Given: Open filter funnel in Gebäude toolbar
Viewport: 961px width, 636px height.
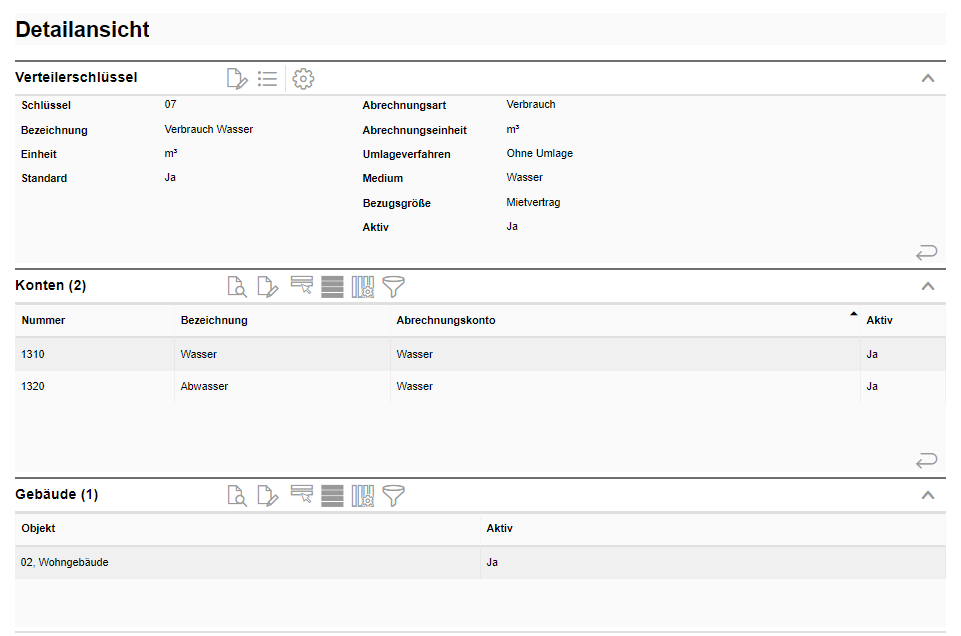Looking at the screenshot, I should coord(394,495).
